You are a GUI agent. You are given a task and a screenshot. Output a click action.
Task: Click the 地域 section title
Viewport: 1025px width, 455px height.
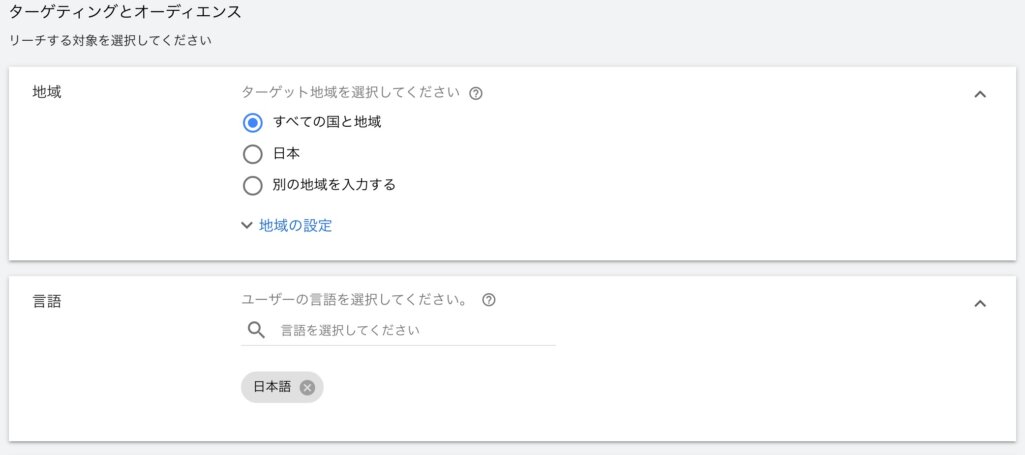pyautogui.click(x=48, y=93)
